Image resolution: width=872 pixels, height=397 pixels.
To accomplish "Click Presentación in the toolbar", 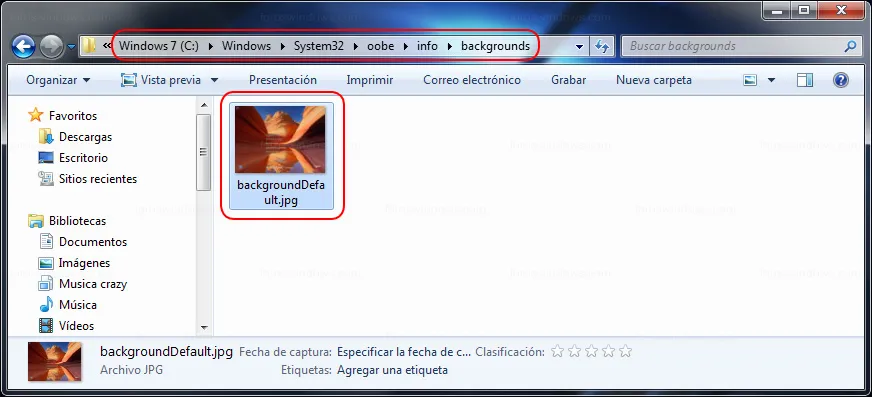I will 283,80.
